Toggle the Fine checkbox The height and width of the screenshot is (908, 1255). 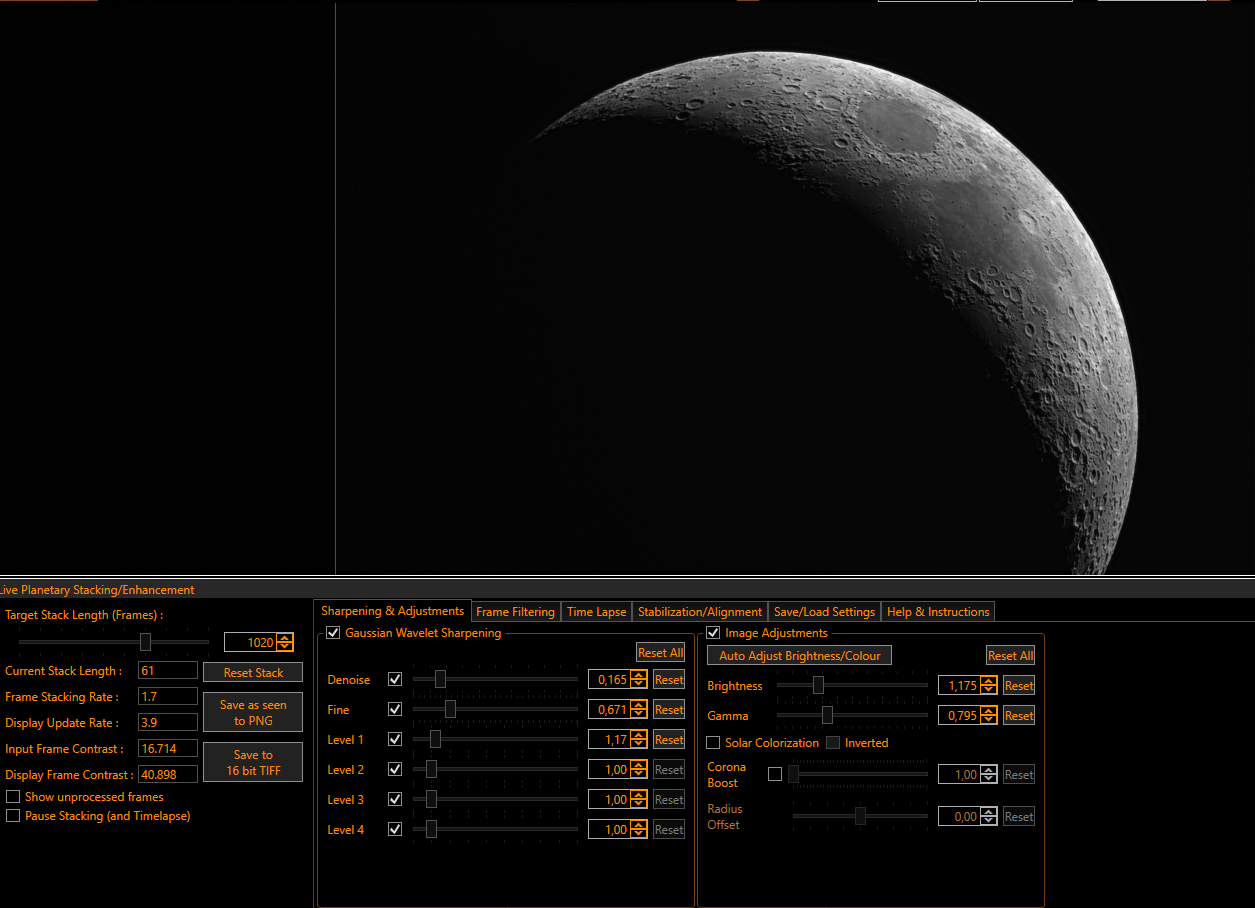[x=395, y=710]
